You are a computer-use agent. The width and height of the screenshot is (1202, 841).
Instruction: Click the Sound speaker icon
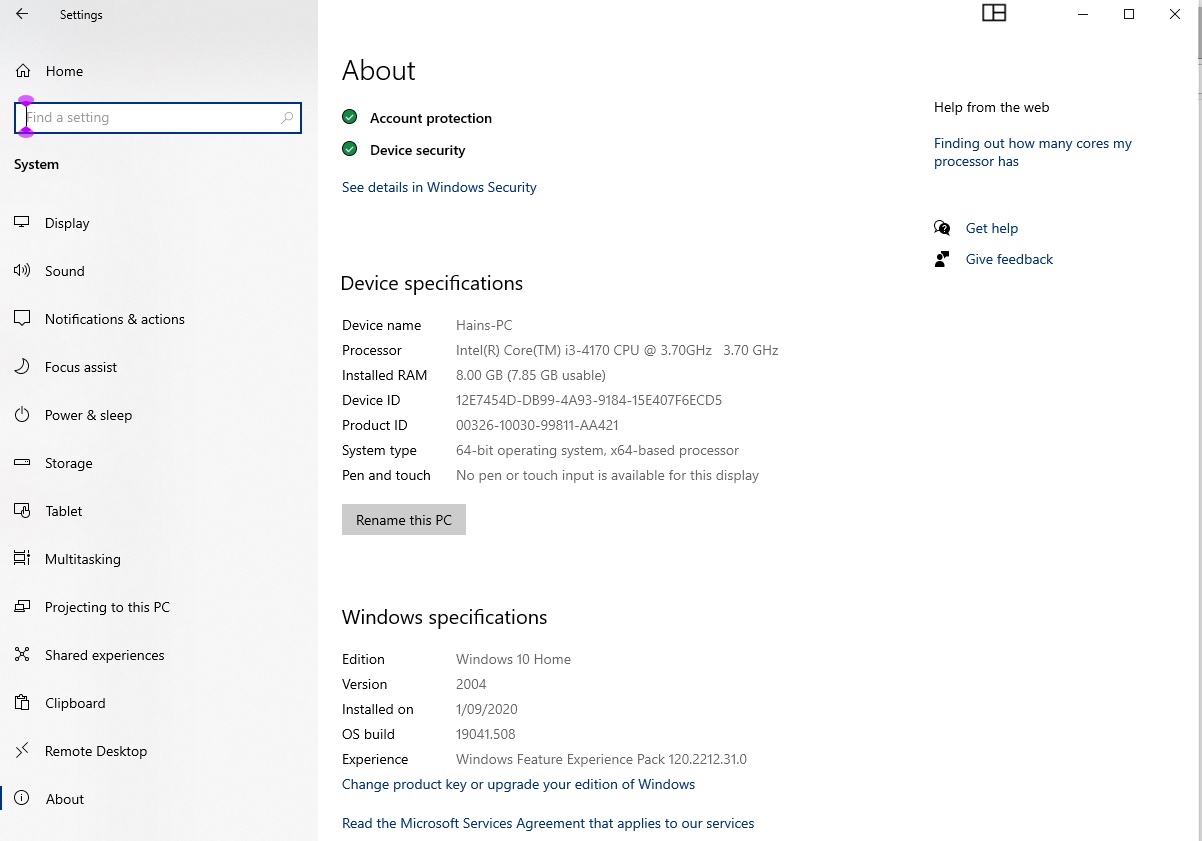coord(22,271)
